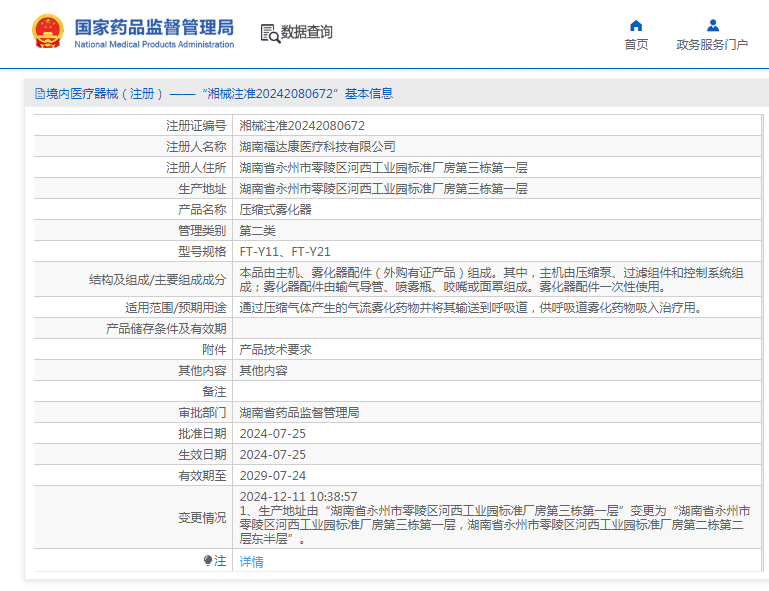Click the house icon above 首页
Image resolution: width=769 pixels, height=591 pixels.
[x=636, y=25]
